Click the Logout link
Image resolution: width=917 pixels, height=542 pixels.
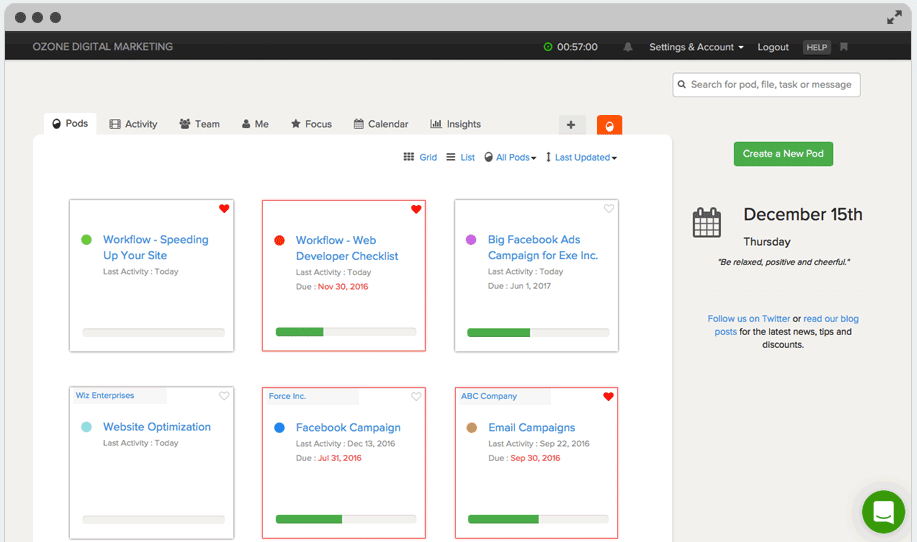click(773, 47)
